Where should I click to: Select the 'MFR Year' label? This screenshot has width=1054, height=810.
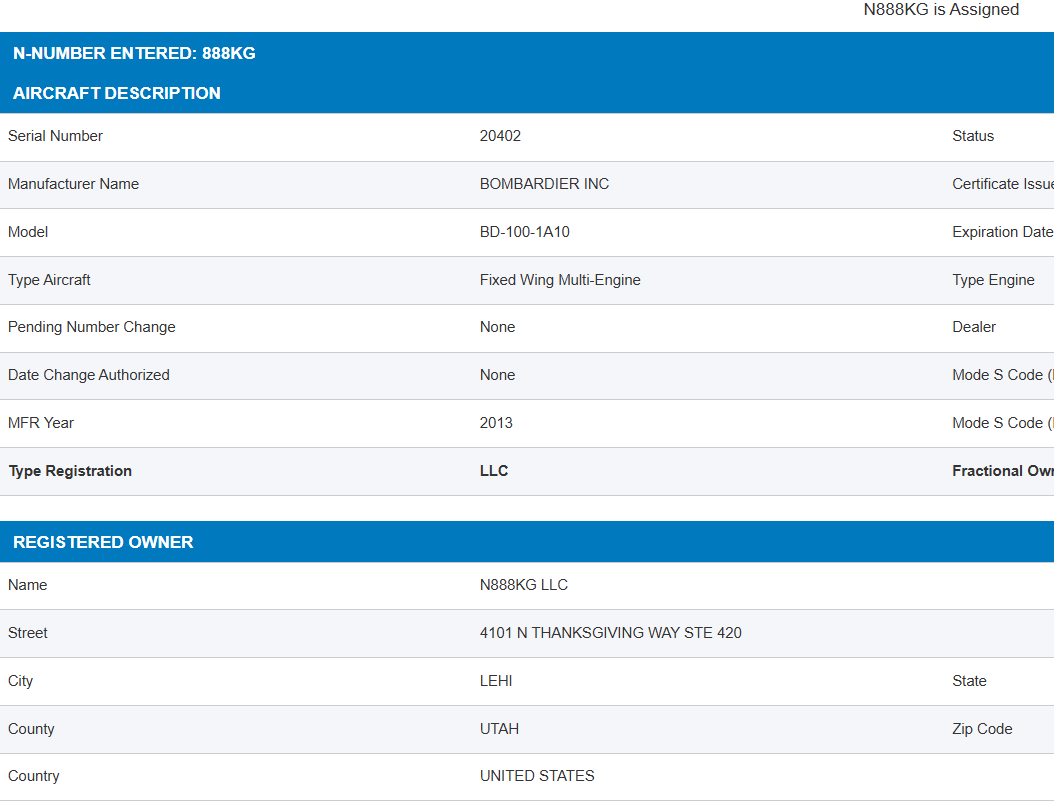click(41, 423)
